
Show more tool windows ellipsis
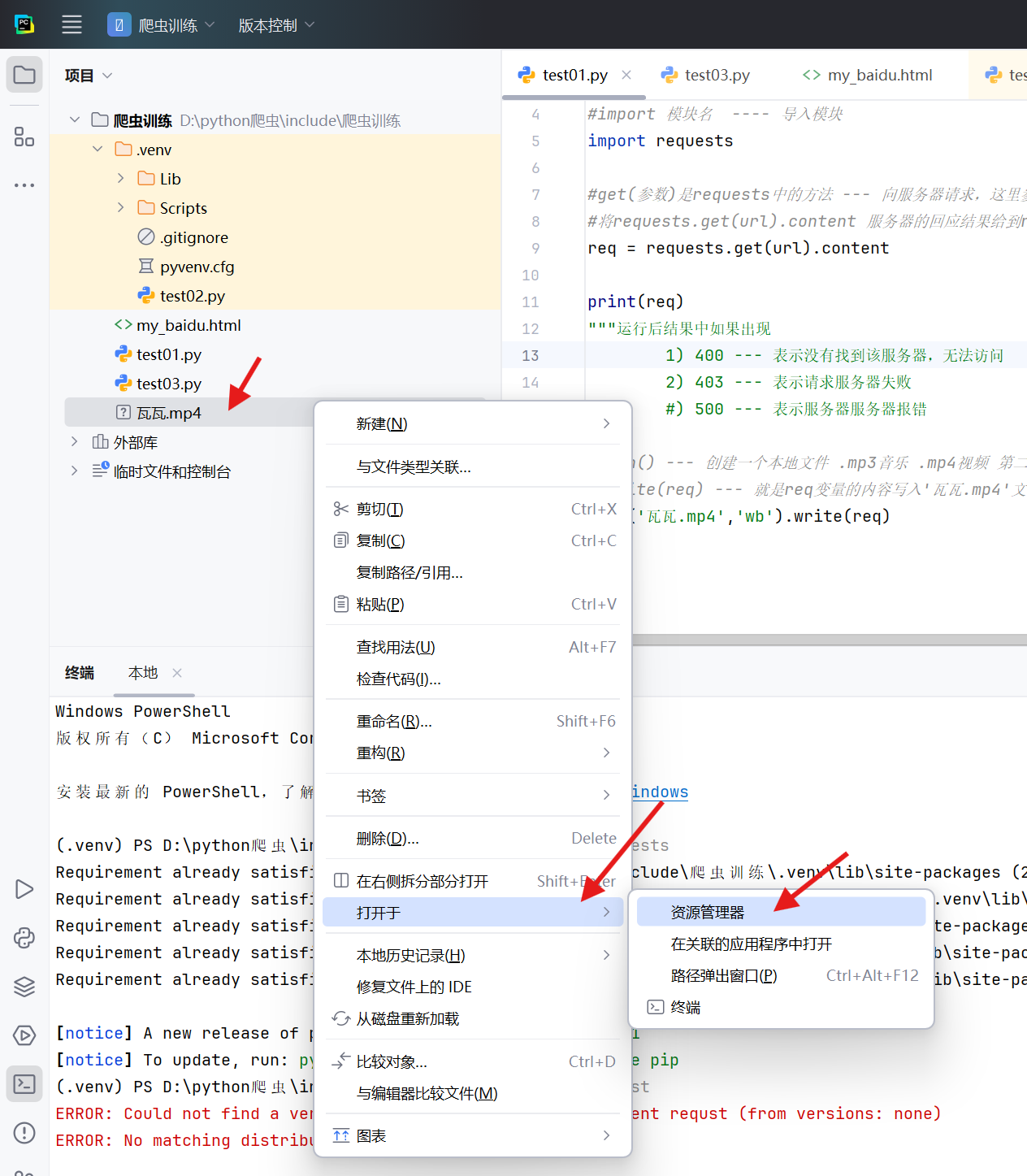pos(24,185)
